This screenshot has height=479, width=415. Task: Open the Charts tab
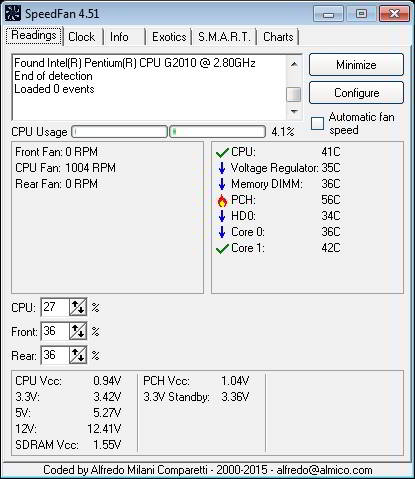click(278, 37)
